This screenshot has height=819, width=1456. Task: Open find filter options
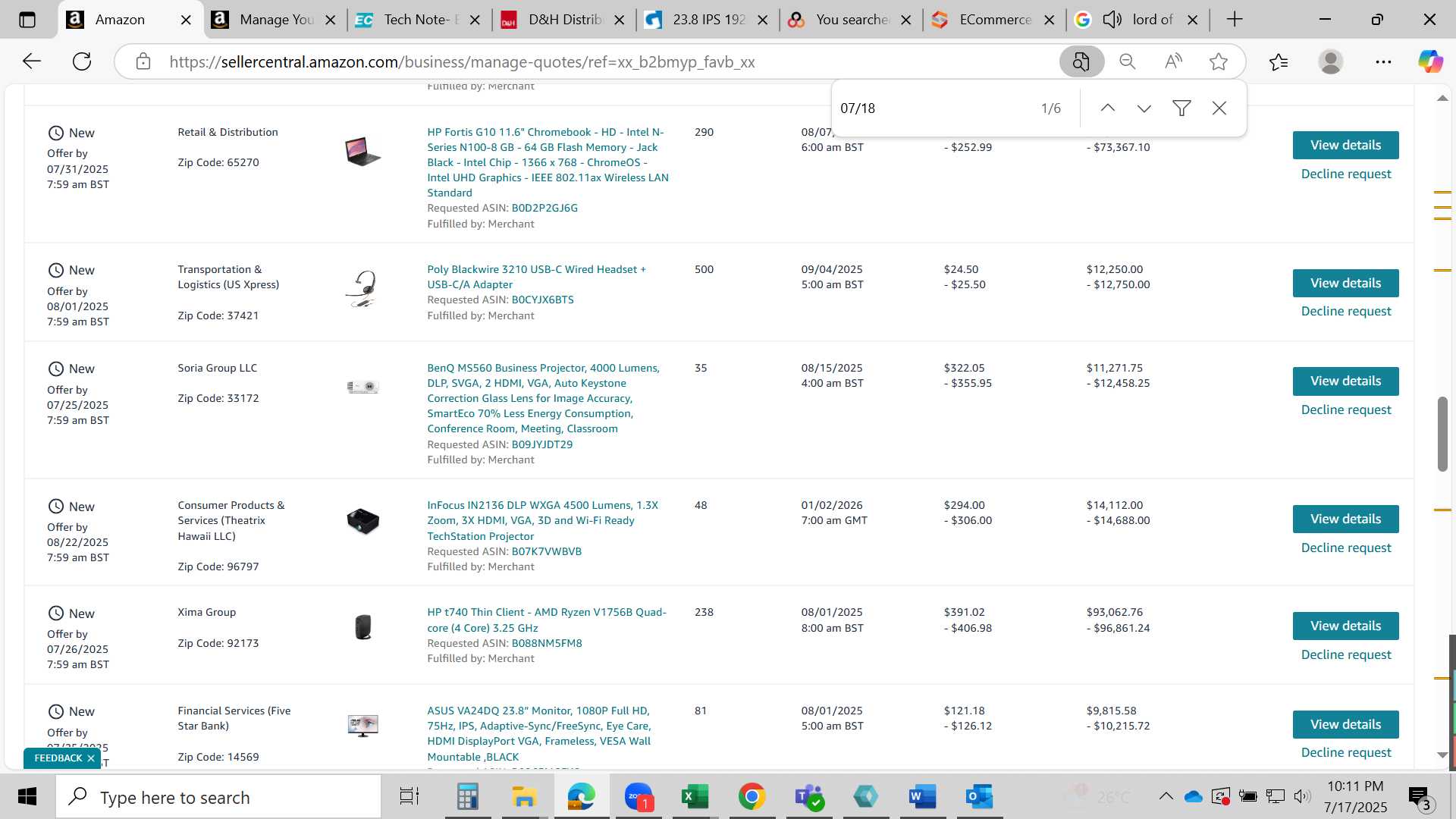pyautogui.click(x=1181, y=108)
